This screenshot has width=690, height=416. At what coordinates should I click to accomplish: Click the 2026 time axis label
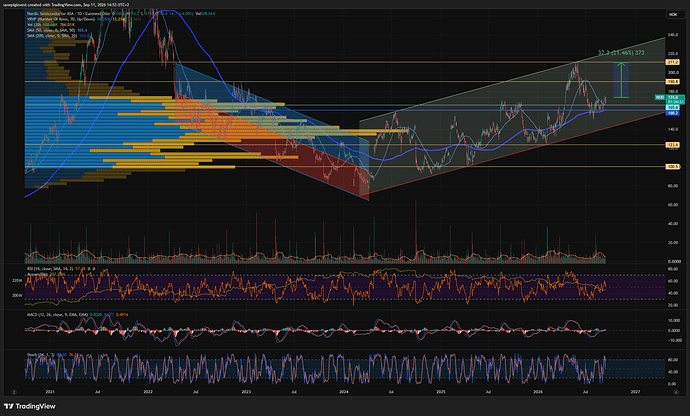point(538,392)
